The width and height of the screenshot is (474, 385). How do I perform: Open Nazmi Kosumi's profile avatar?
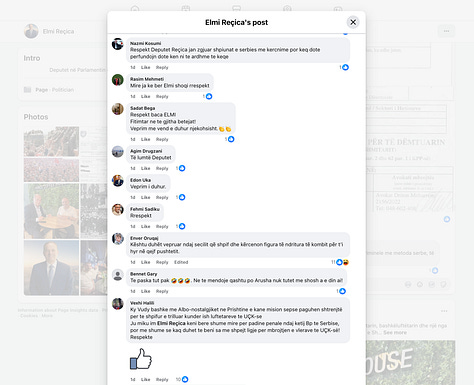(118, 44)
